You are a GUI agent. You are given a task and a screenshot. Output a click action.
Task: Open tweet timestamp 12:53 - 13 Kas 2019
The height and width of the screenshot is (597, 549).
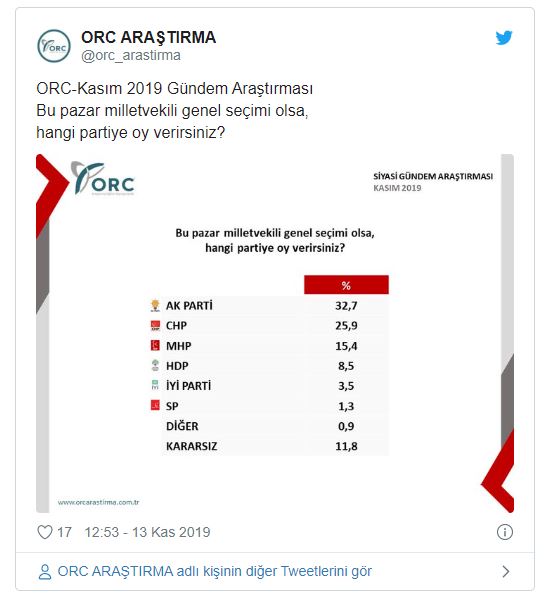(x=147, y=532)
